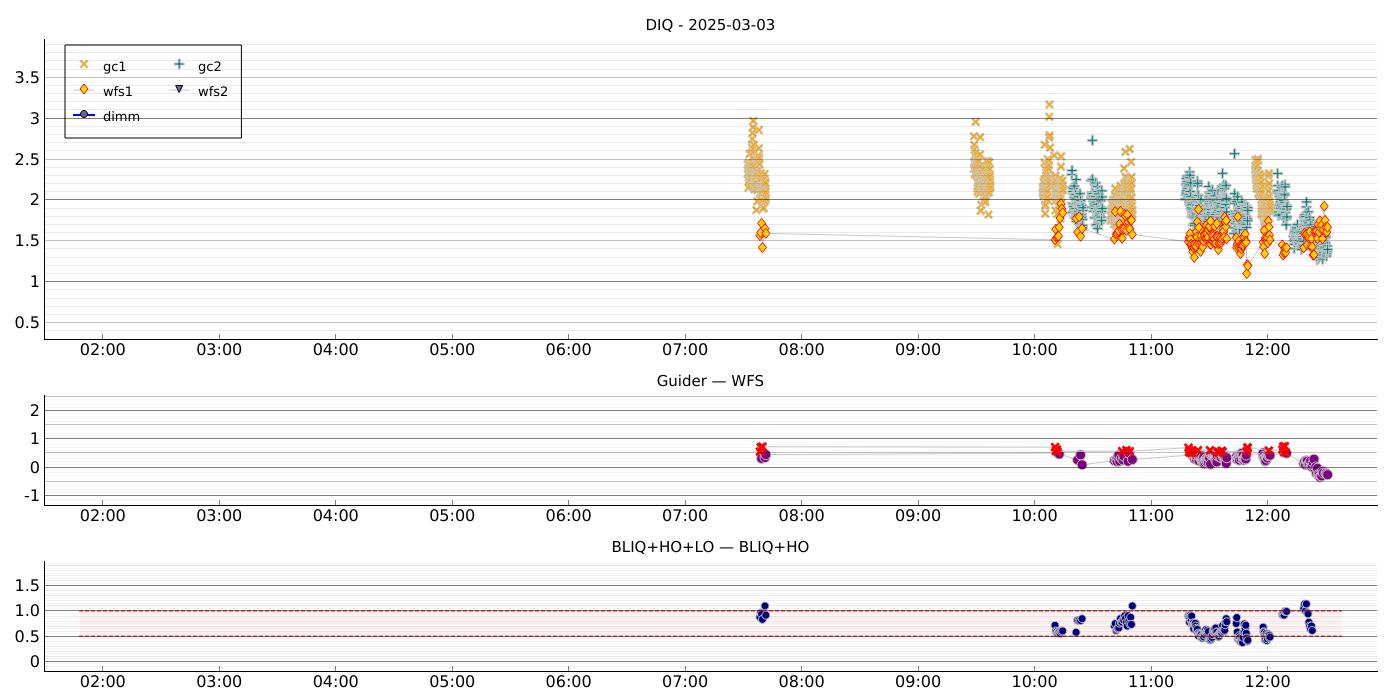Click the 06:00 tick under Guider — WFS plot
The image size is (1400, 700).
pos(568,516)
